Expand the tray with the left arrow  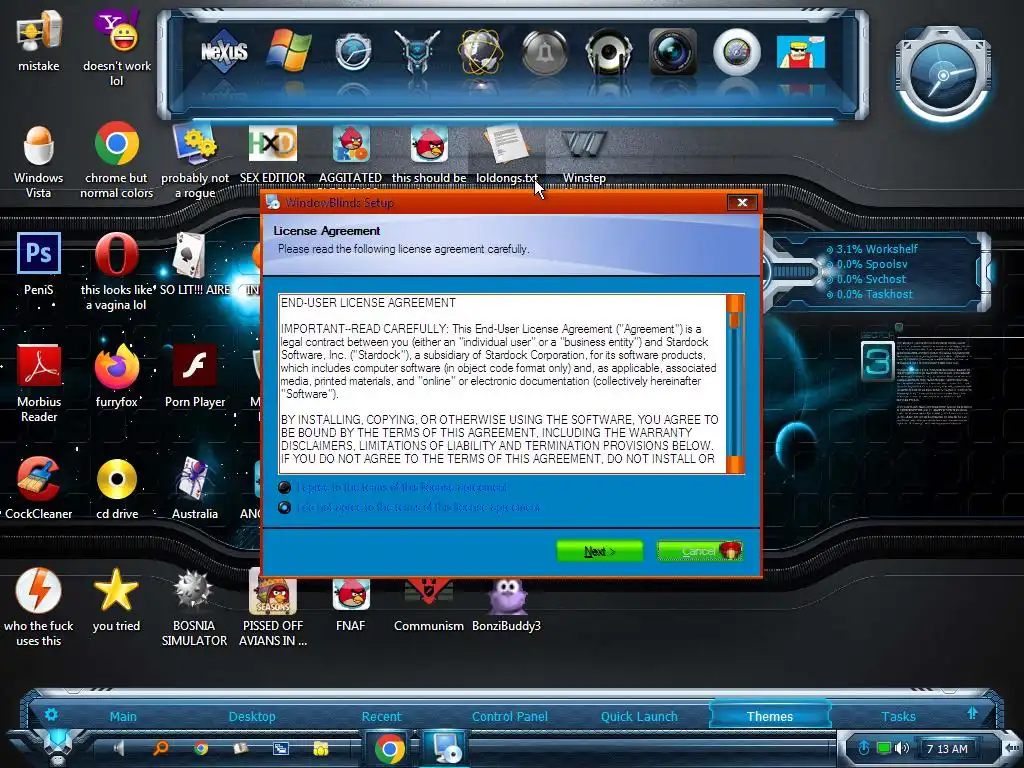pyautogui.click(x=1012, y=748)
